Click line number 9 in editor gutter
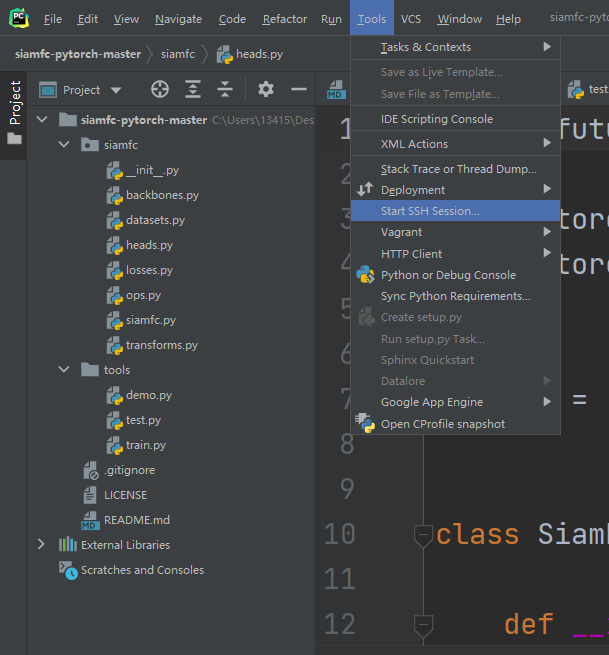The height and width of the screenshot is (655, 609). click(x=347, y=489)
